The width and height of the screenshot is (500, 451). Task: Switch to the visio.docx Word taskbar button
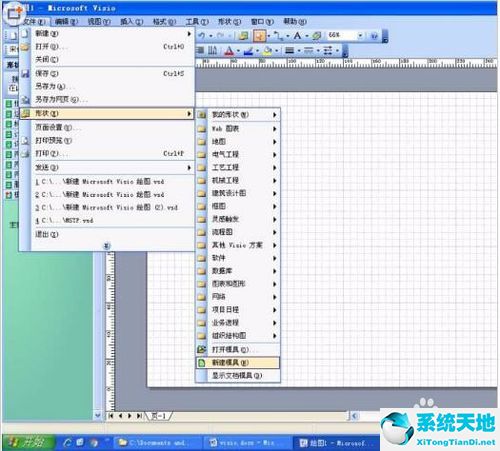coord(247,443)
